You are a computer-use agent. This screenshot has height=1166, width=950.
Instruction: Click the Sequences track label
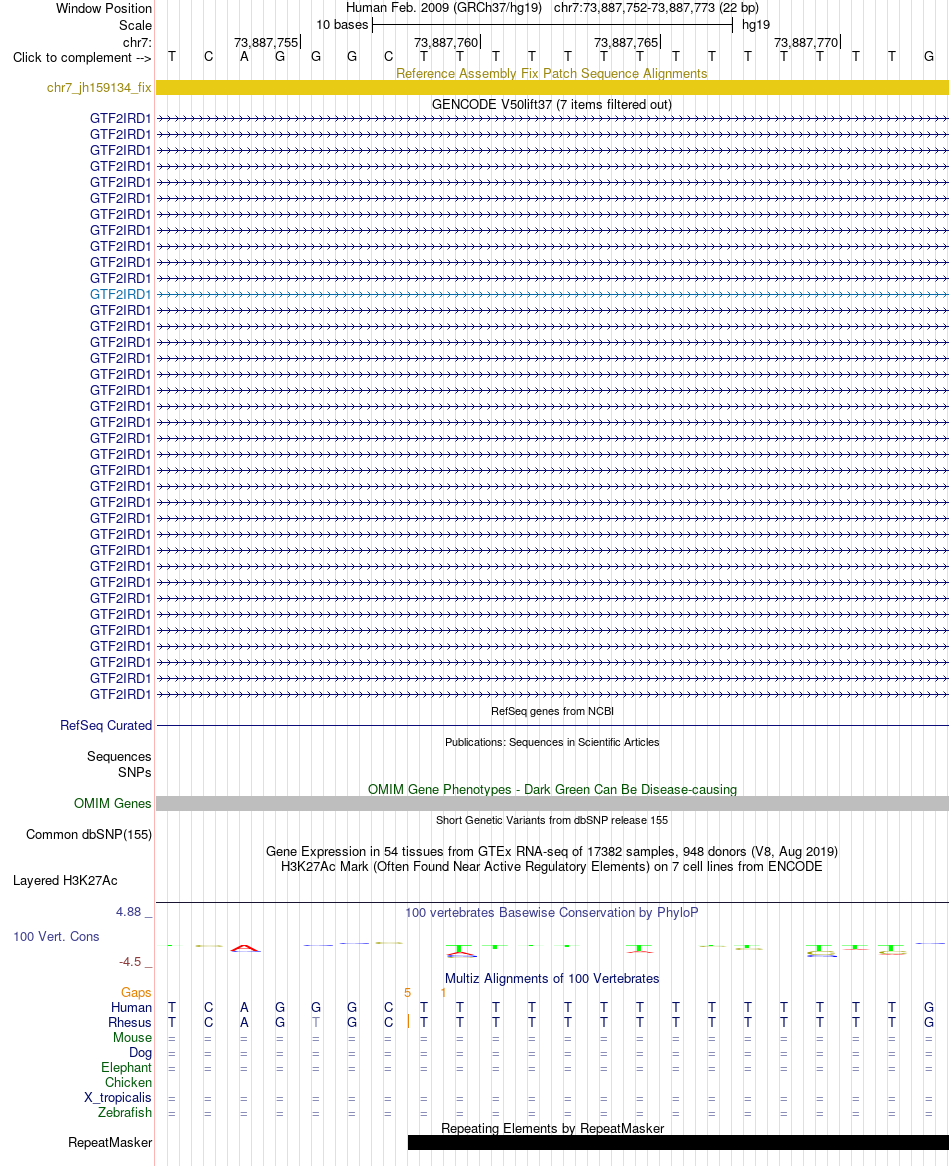[119, 757]
